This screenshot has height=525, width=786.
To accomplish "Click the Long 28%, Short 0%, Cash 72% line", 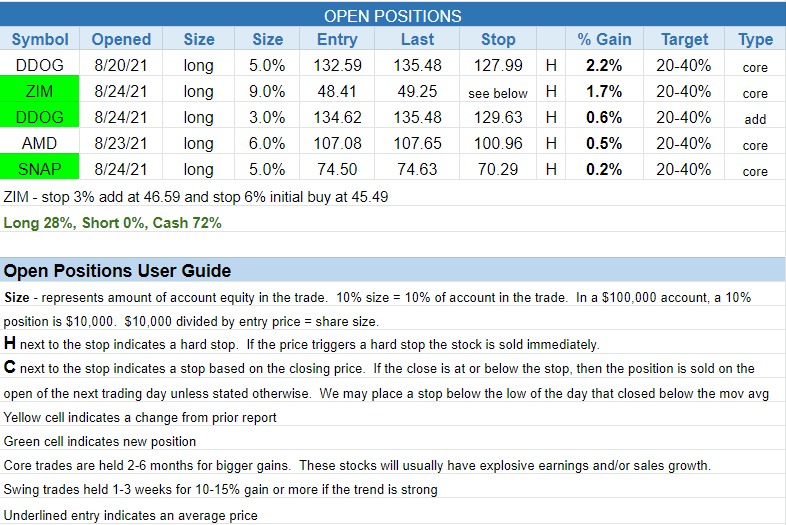I will click(112, 223).
